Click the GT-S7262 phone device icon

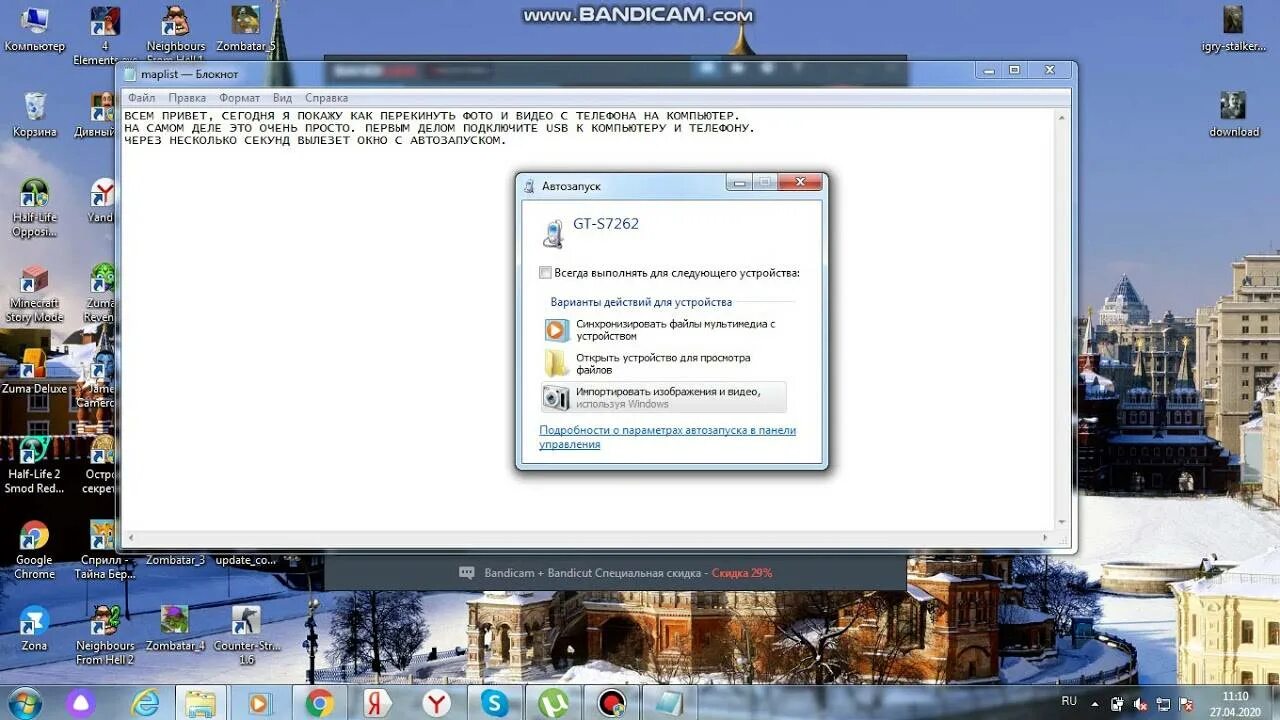coord(553,232)
